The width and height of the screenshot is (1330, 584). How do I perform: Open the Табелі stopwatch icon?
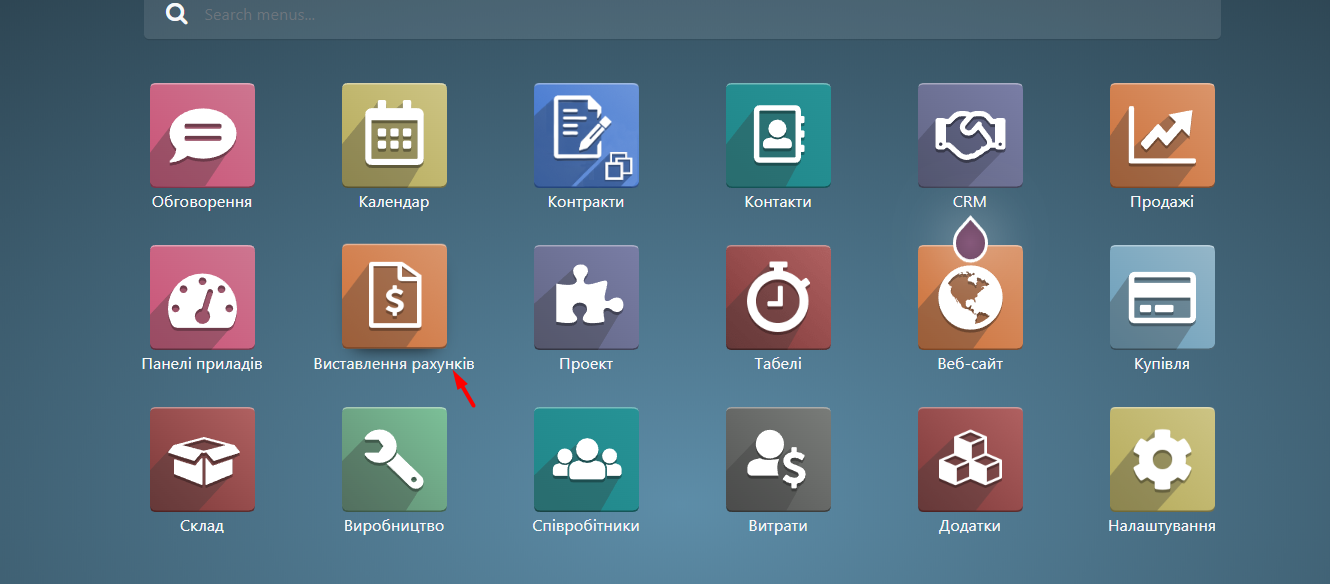coord(778,297)
